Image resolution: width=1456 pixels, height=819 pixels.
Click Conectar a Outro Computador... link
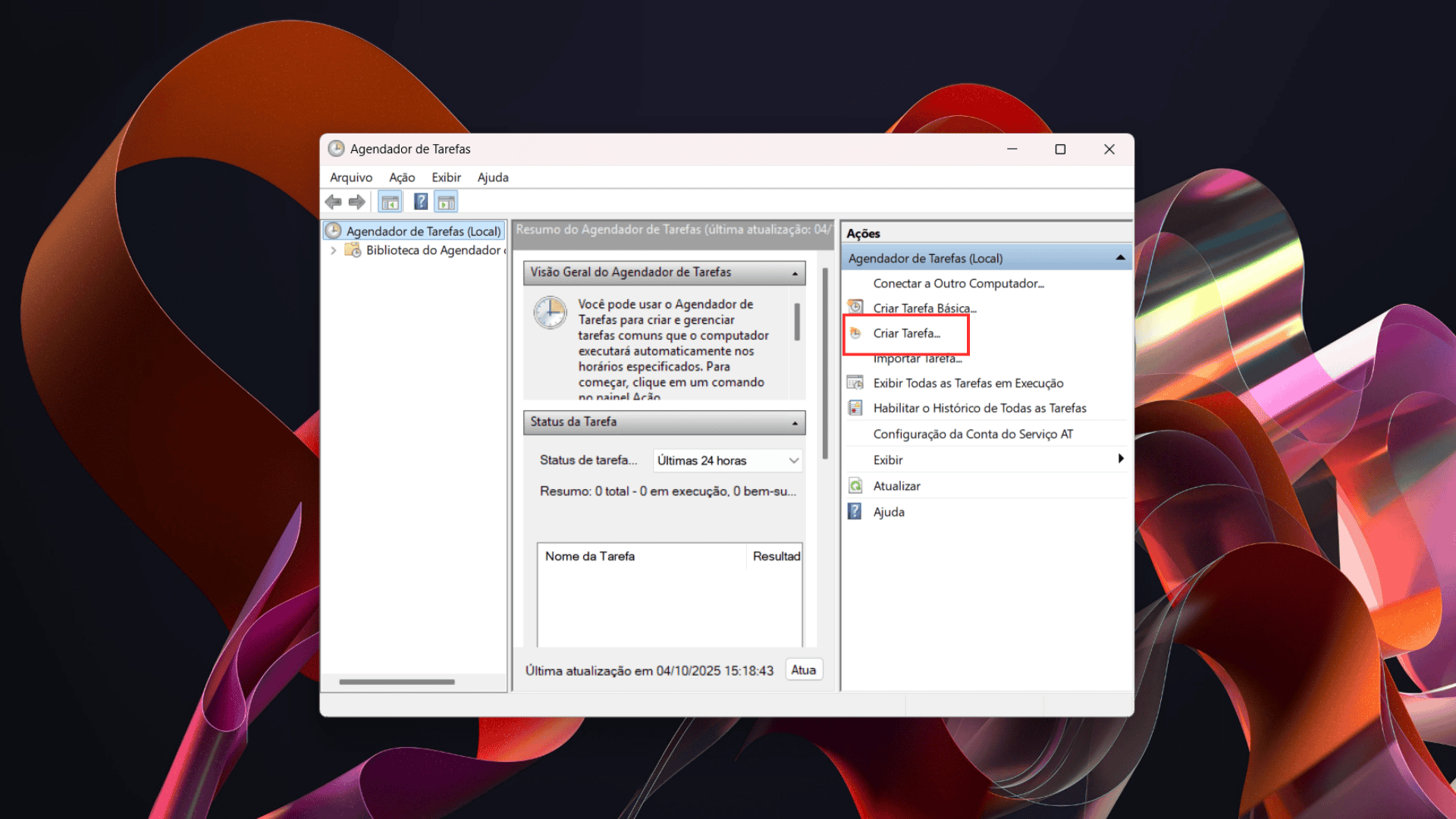coord(959,284)
